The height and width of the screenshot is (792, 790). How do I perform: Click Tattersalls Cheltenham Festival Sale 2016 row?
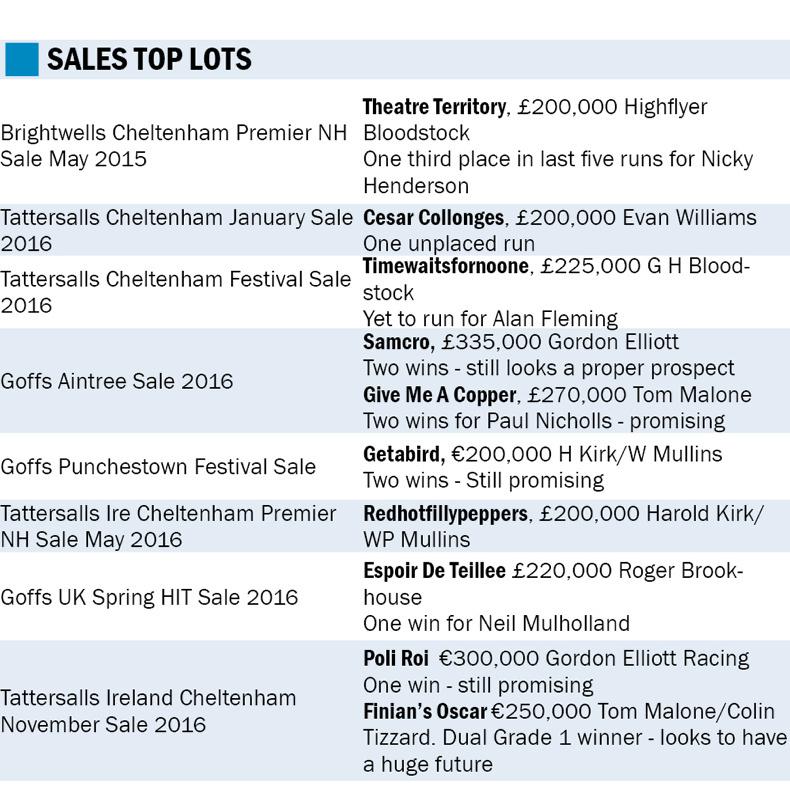click(x=176, y=292)
